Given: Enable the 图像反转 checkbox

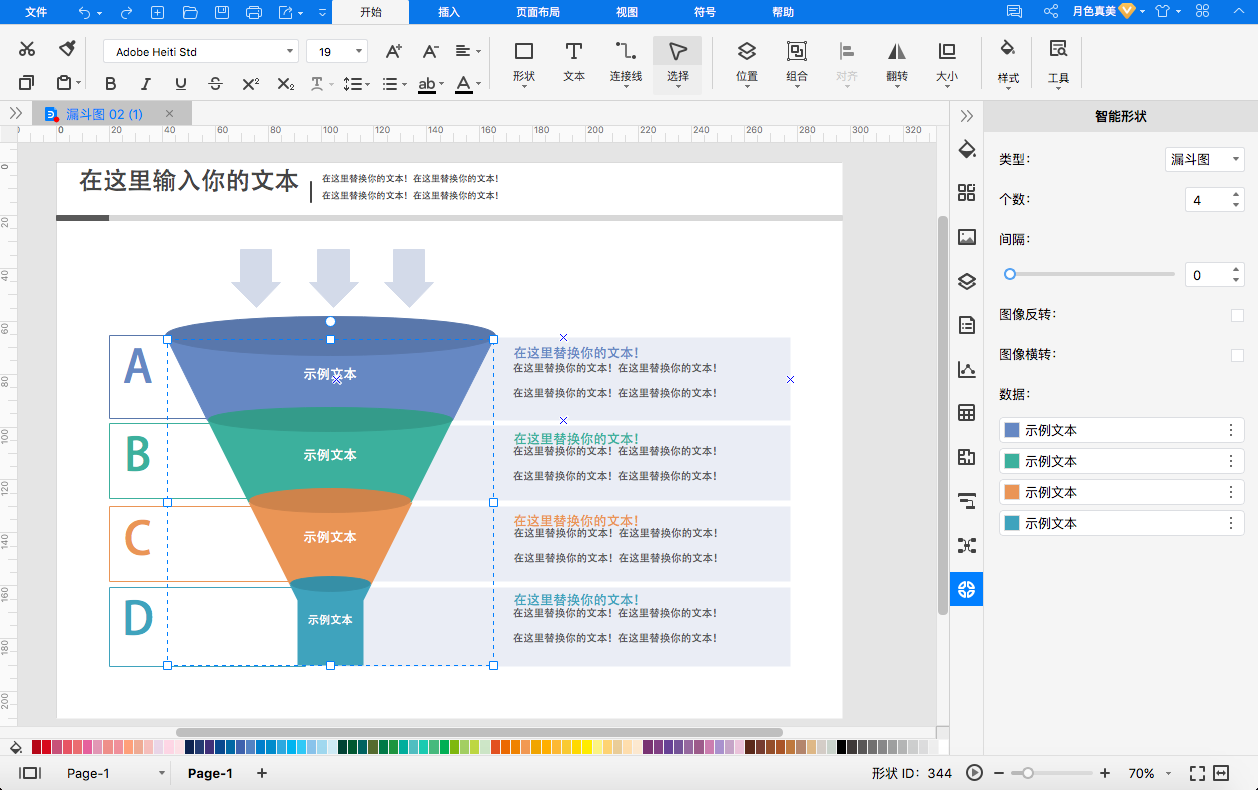Looking at the screenshot, I should (x=1237, y=316).
